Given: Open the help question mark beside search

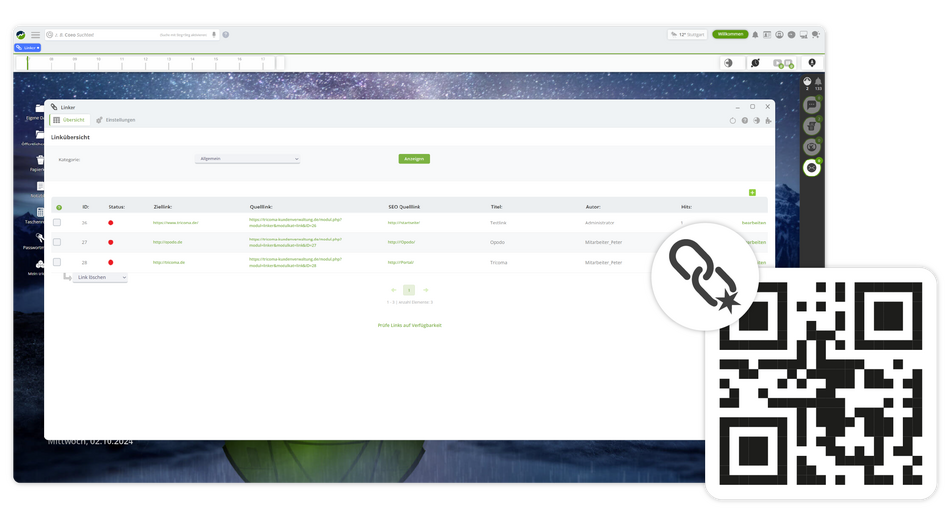Looking at the screenshot, I should click(225, 35).
